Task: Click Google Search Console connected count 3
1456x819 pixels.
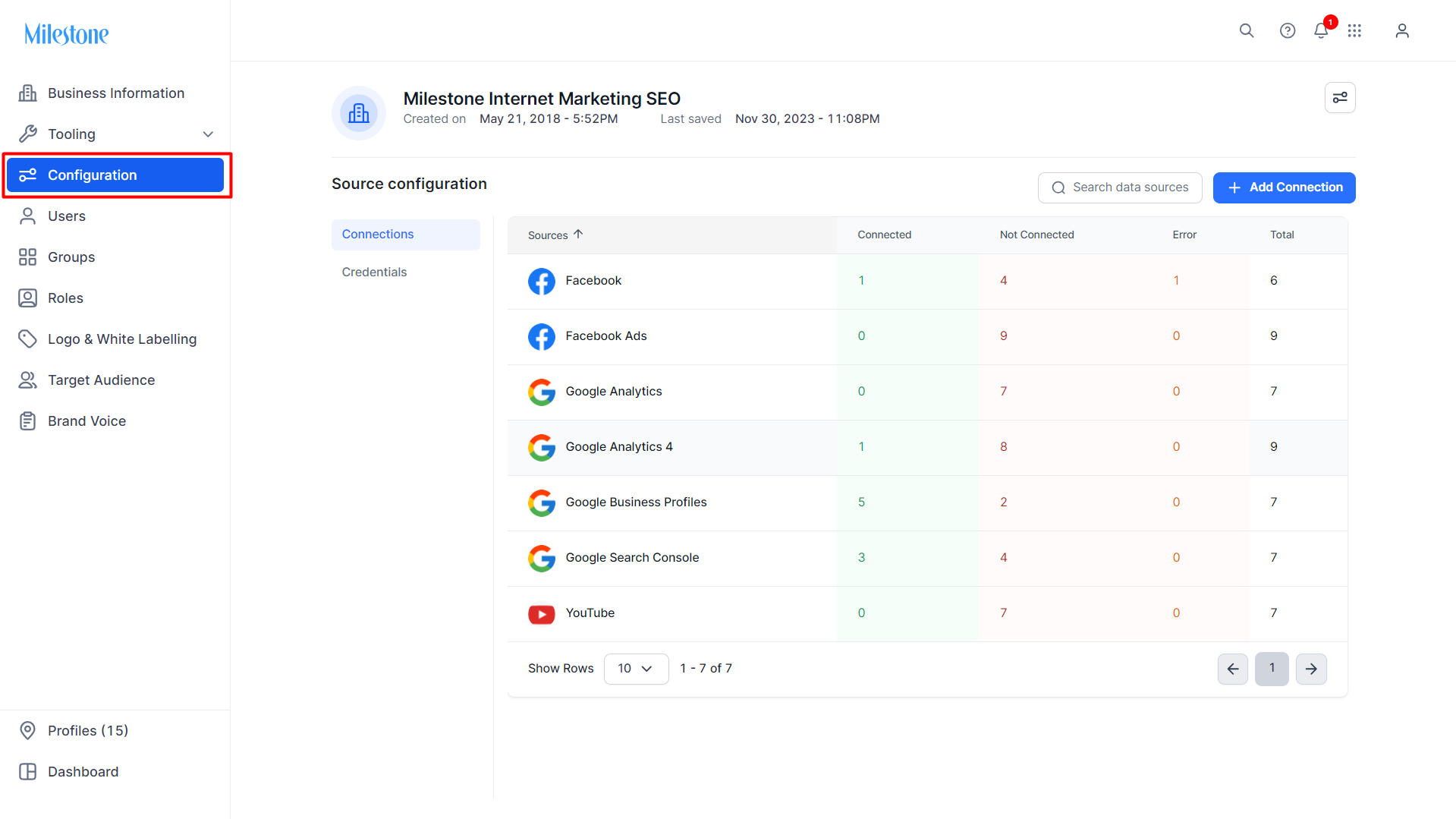Action: pyautogui.click(x=861, y=558)
